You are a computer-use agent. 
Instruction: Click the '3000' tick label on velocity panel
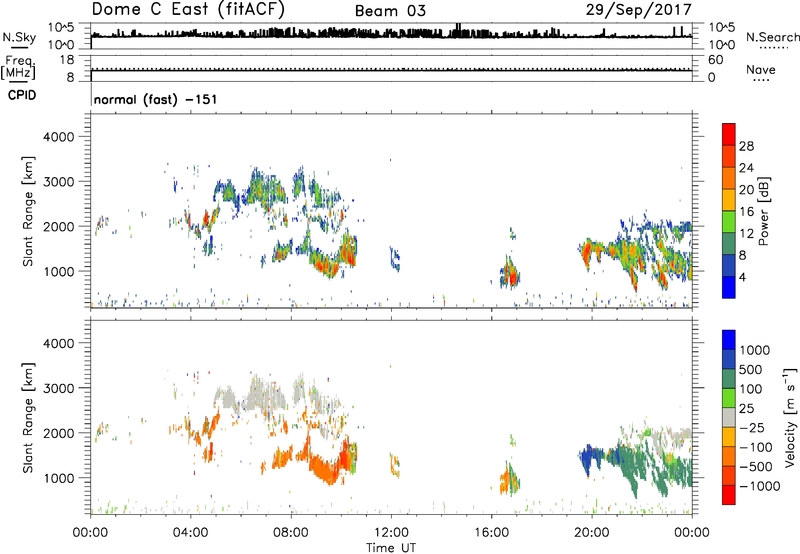(x=59, y=388)
